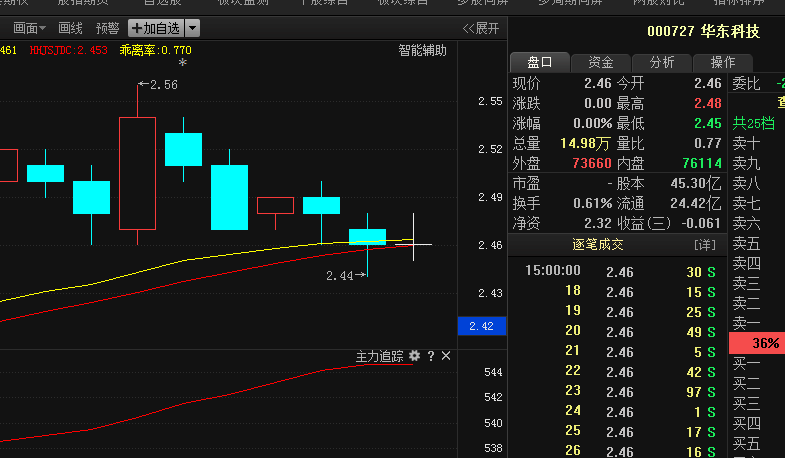This screenshot has height=458, width=785.
Task: Open help question mark for 主力追踪
Action: coord(431,356)
